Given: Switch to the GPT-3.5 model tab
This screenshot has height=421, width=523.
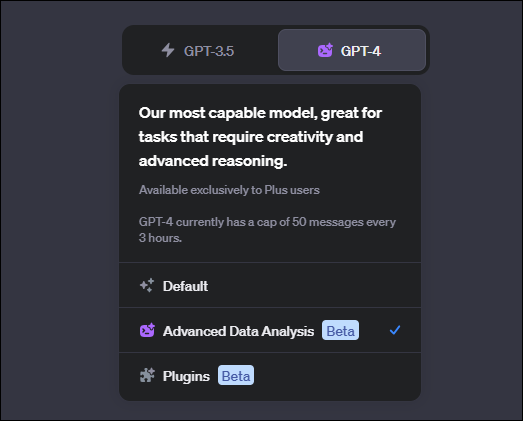Looking at the screenshot, I should (200, 50).
